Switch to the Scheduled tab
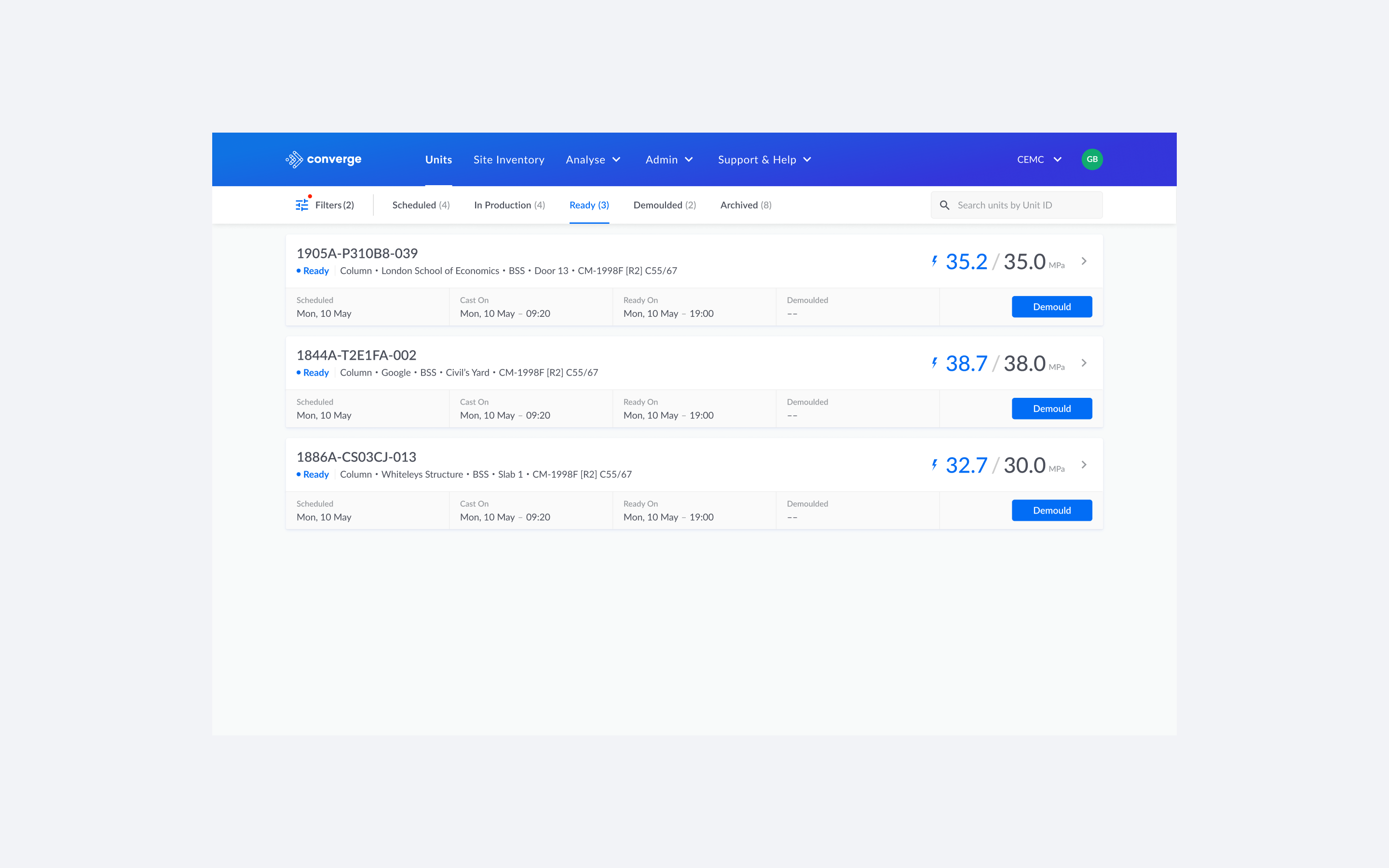This screenshot has width=1389, height=868. pyautogui.click(x=421, y=205)
